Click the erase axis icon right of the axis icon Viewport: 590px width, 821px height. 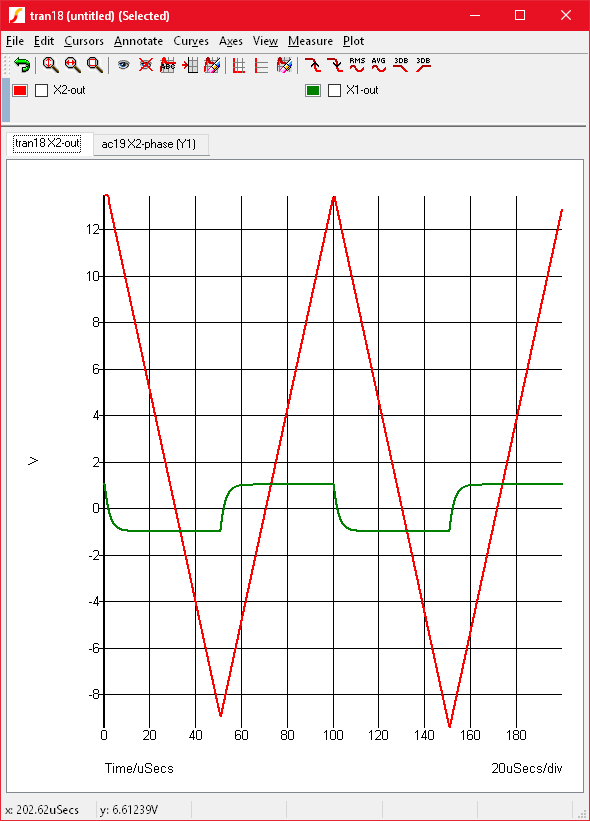(284, 65)
